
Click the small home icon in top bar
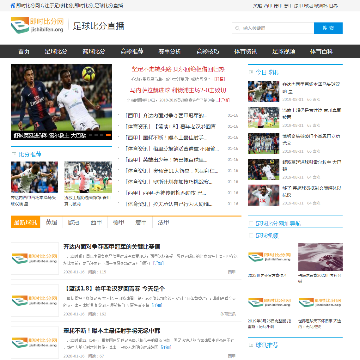(x=13, y=6)
